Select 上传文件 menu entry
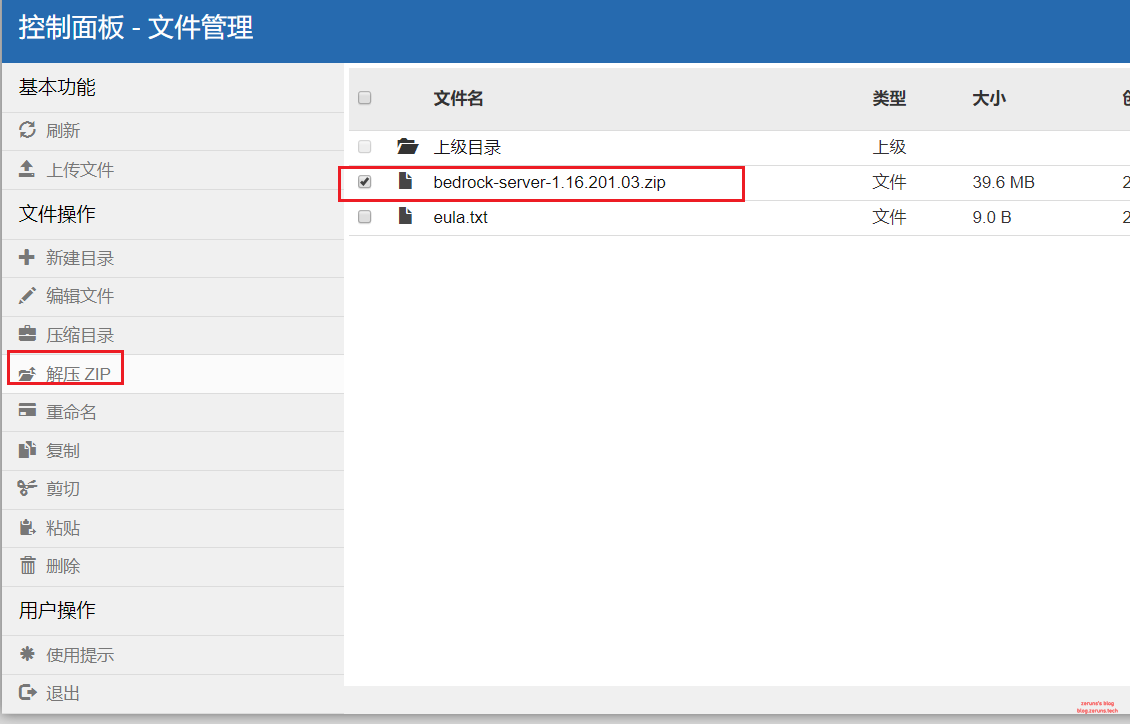The height and width of the screenshot is (724, 1130). pos(80,169)
